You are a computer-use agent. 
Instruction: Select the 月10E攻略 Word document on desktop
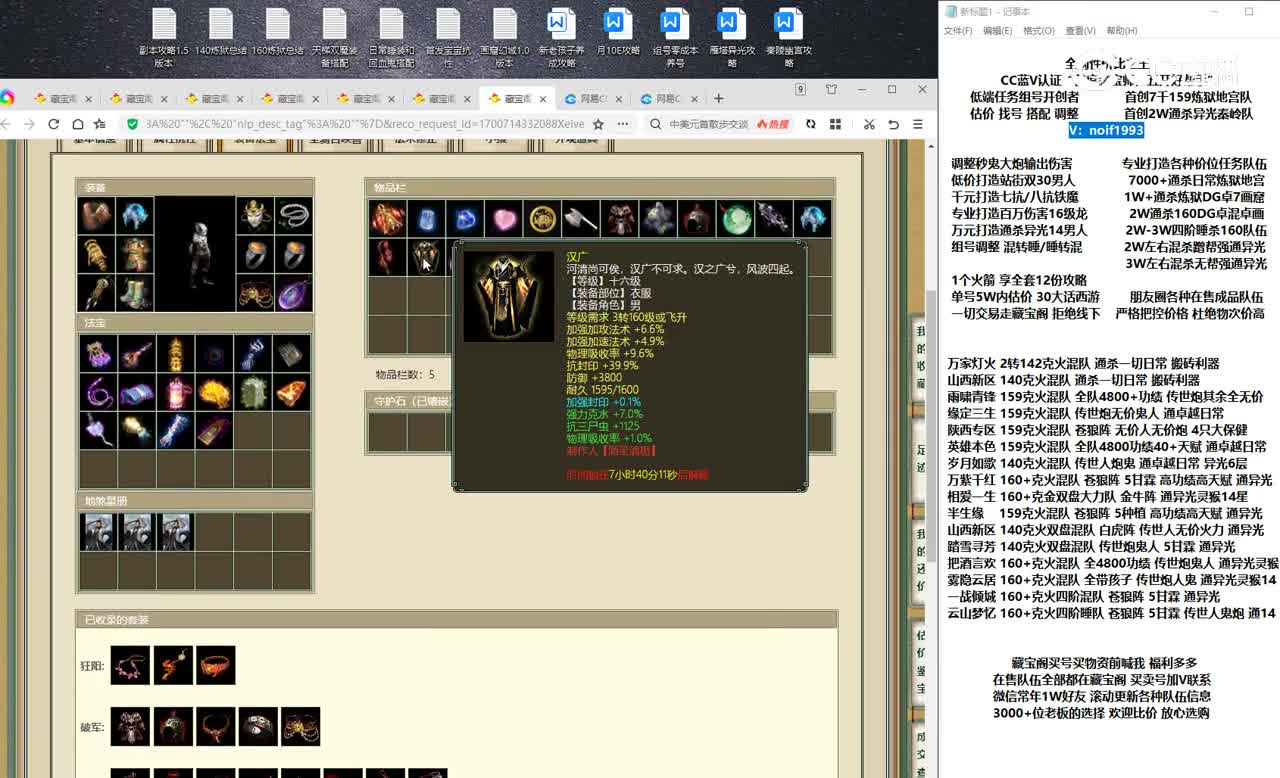618,32
